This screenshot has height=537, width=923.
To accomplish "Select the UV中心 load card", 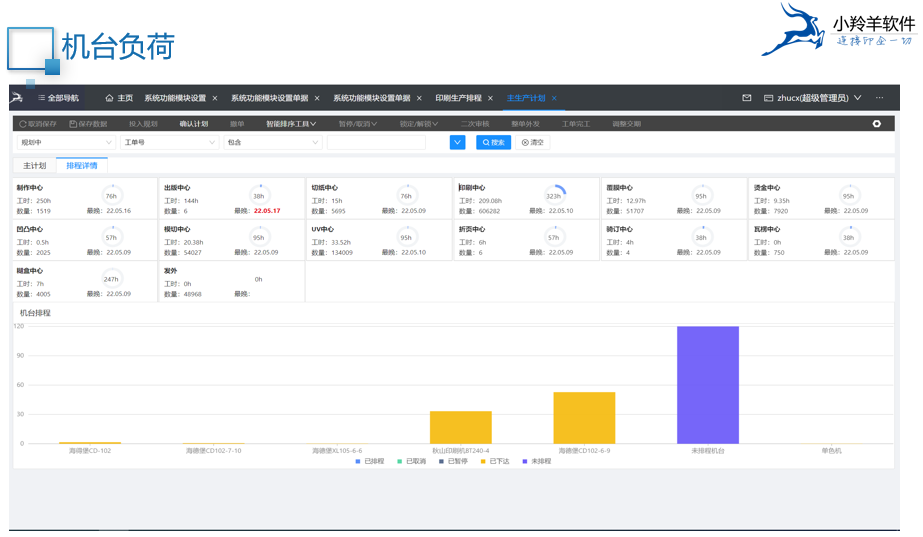I will (379, 240).
